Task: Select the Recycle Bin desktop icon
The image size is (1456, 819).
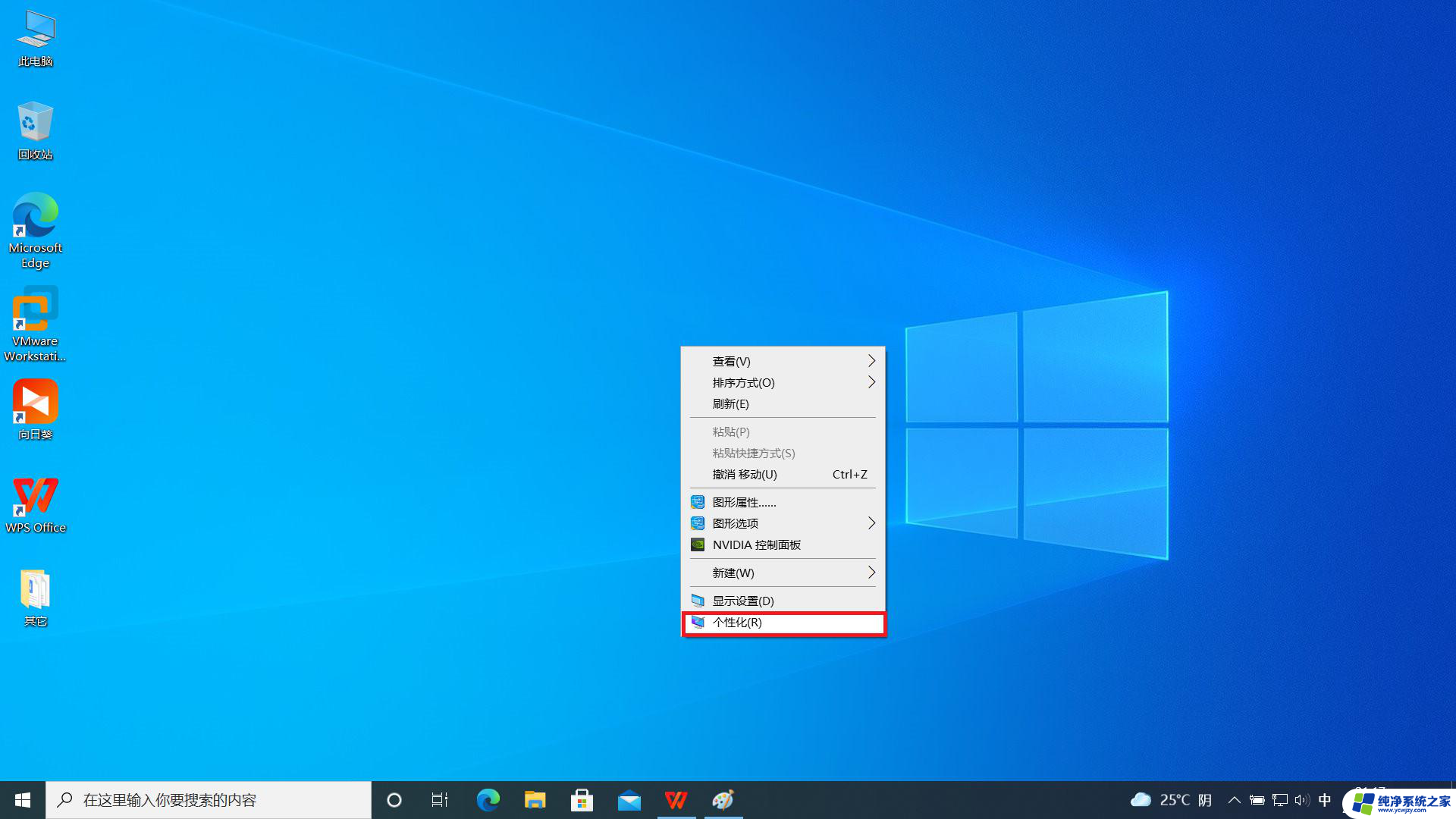Action: 36,130
